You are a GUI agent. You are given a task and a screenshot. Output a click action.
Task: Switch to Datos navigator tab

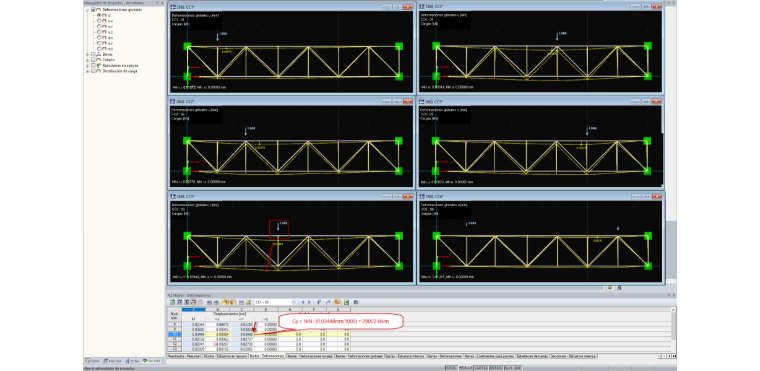click(93, 361)
